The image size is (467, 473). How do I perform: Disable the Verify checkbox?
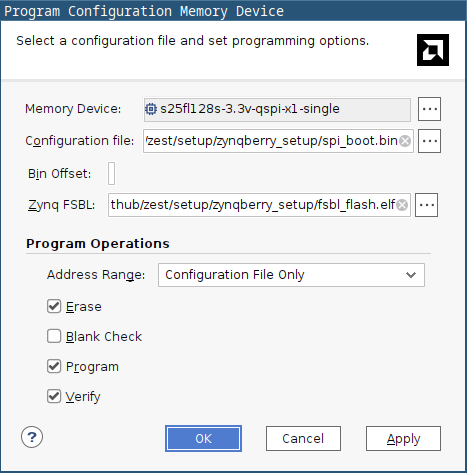[x=54, y=396]
